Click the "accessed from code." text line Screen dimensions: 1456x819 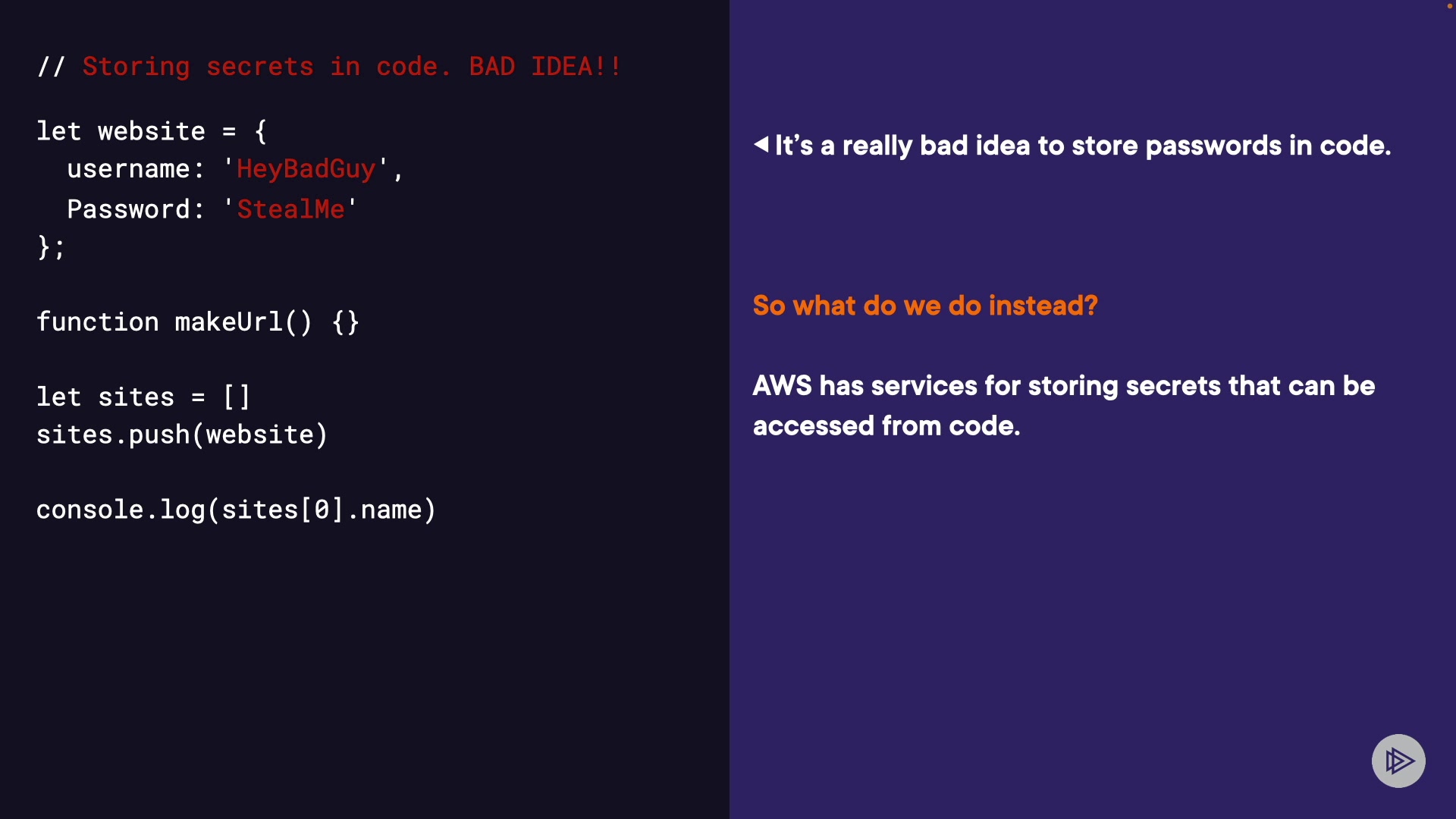pyautogui.click(x=886, y=426)
